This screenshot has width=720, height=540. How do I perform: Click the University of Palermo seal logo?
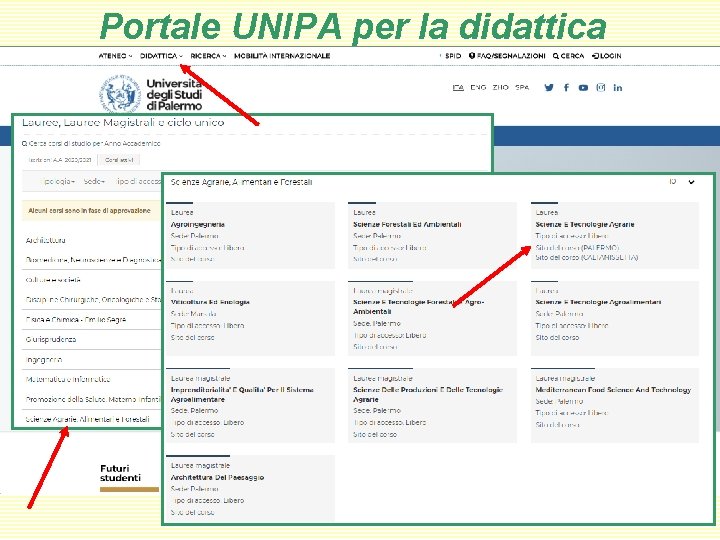coord(120,94)
